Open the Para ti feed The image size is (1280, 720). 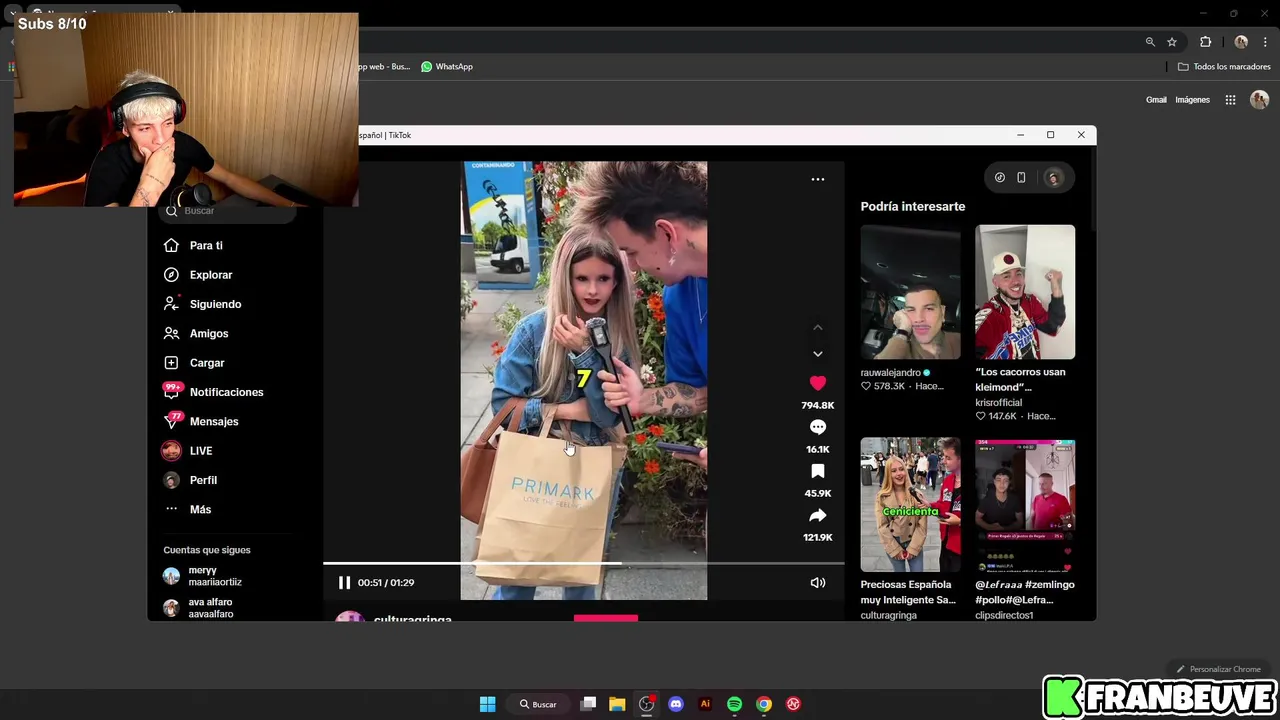click(x=206, y=245)
